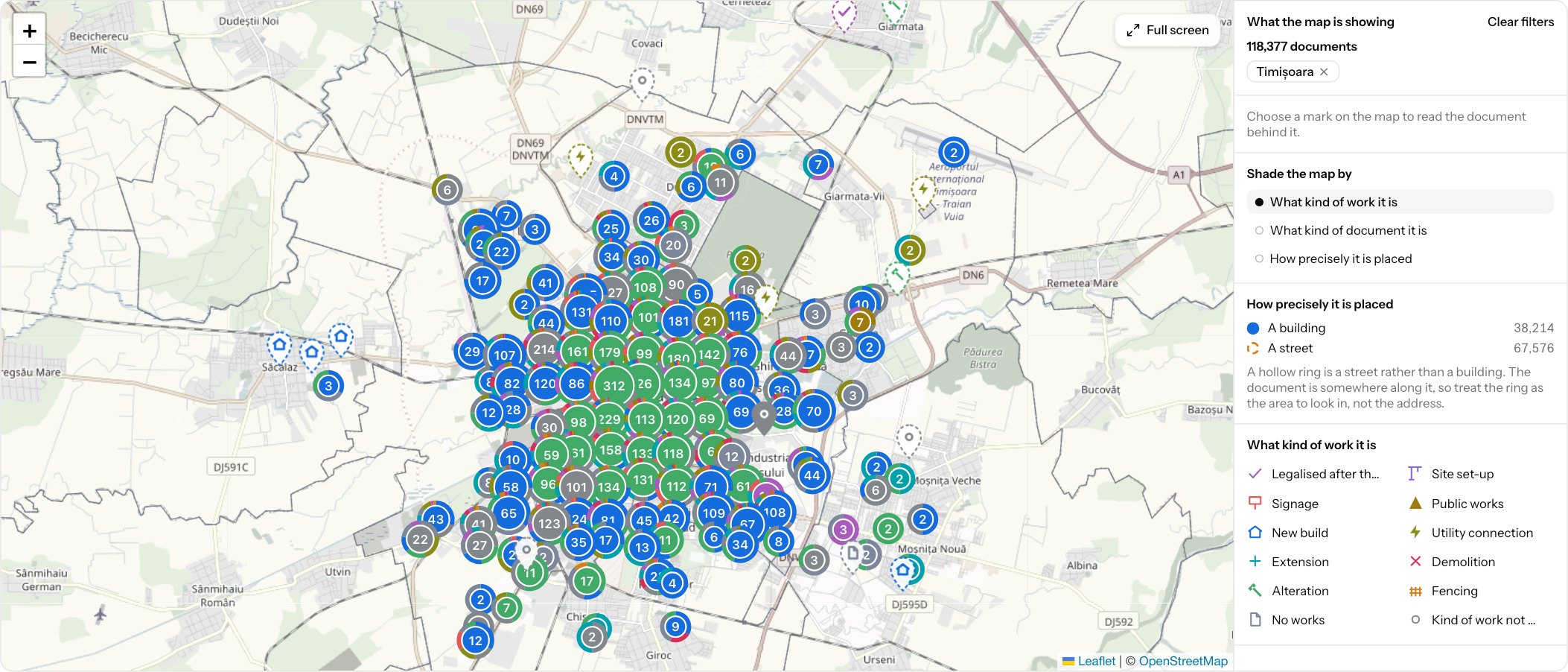Screen dimensions: 1568x672
Task: Open the cluster marker labeled 90
Action: 676,285
